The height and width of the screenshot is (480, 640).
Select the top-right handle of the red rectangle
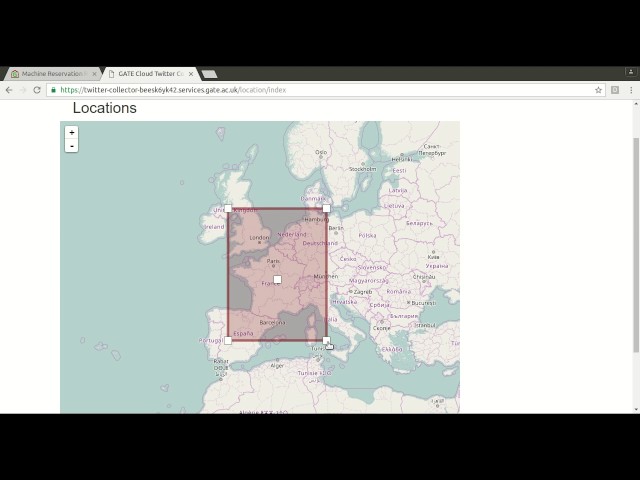(326, 209)
